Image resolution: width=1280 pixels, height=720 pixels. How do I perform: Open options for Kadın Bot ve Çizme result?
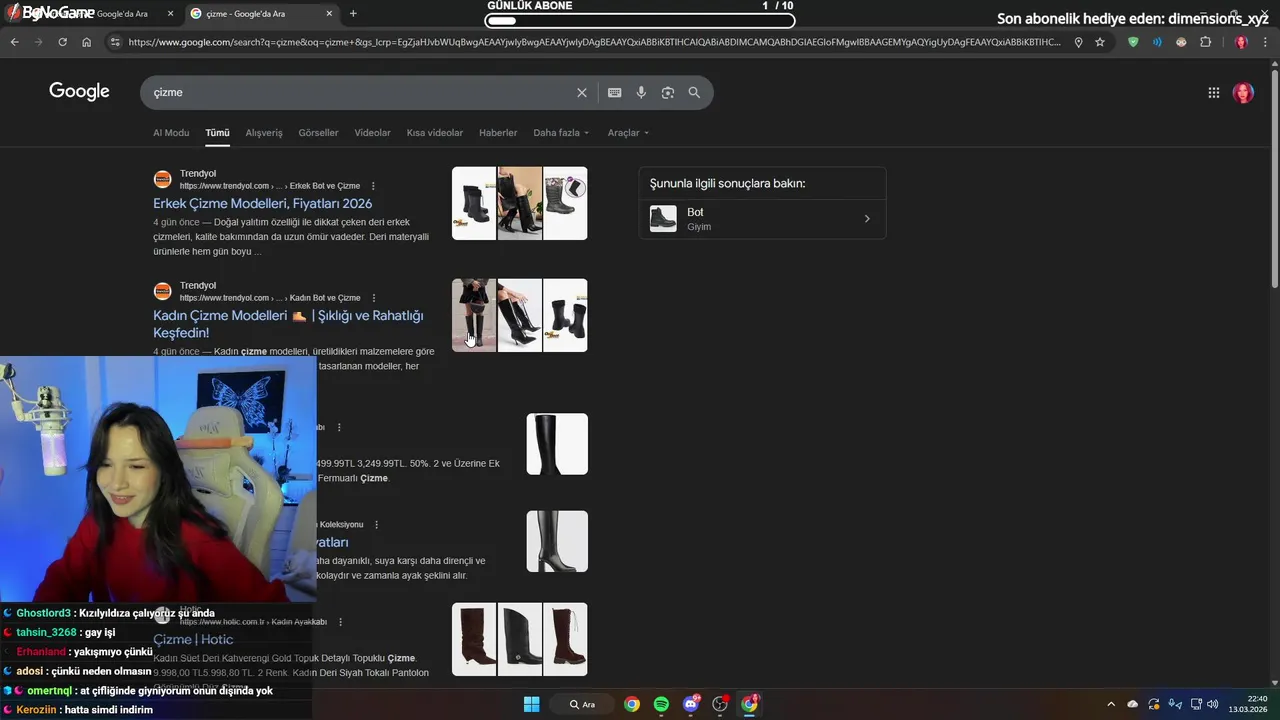(x=373, y=298)
